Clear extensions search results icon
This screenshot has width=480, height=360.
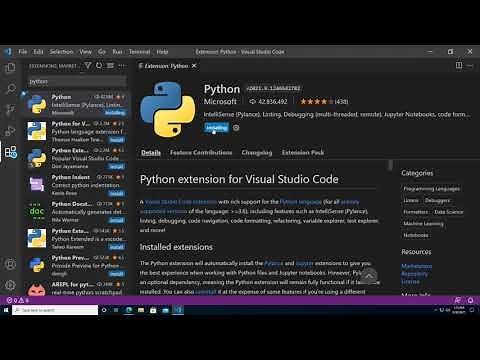coord(110,66)
